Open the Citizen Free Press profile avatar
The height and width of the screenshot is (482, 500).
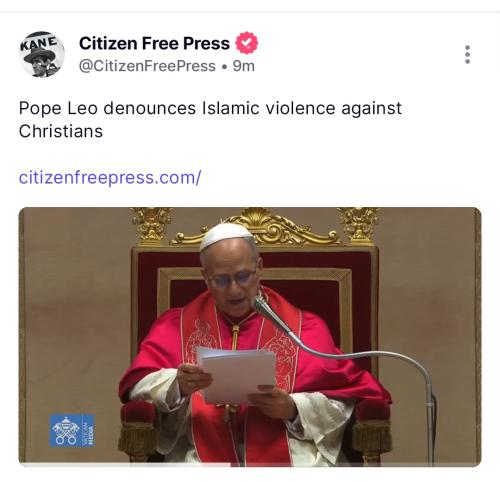coord(42,54)
